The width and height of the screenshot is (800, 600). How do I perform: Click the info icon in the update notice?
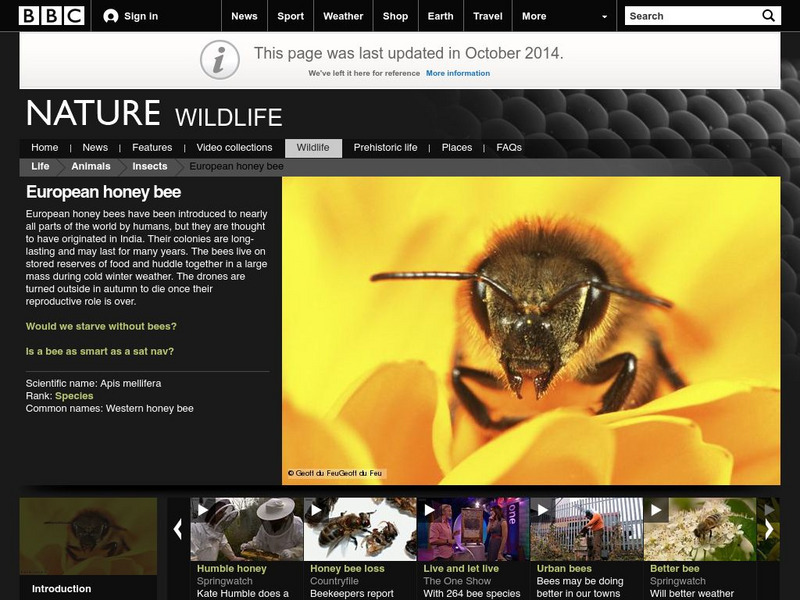coord(220,59)
